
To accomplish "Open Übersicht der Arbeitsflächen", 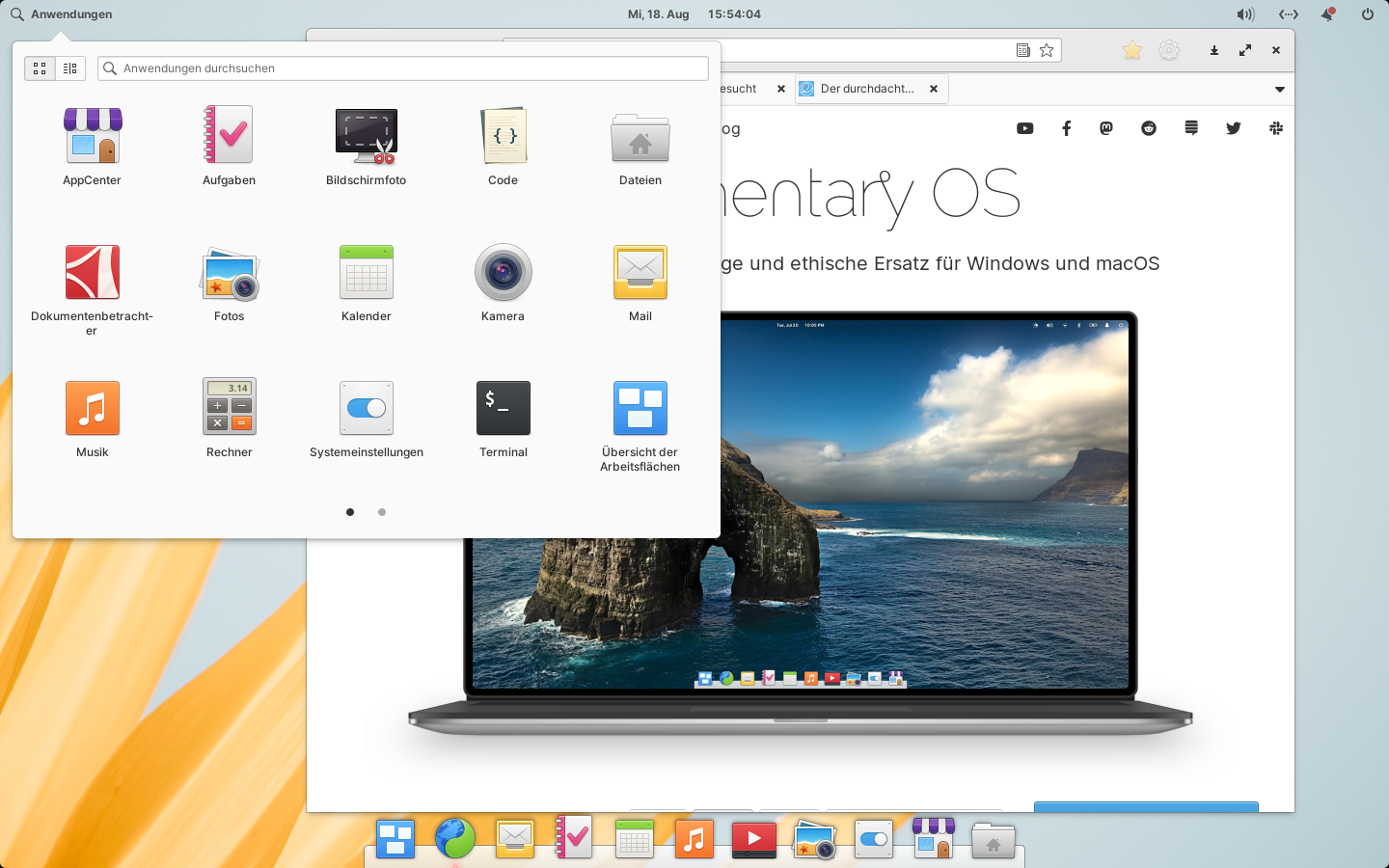I will pos(640,425).
